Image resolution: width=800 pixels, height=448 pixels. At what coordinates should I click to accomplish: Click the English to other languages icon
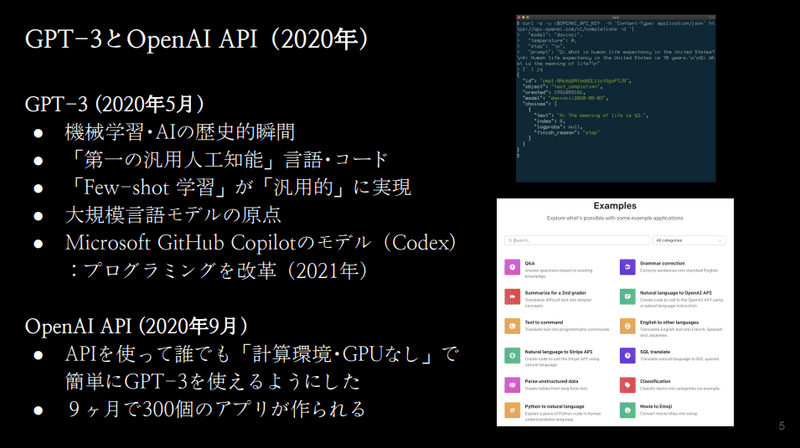[628, 326]
